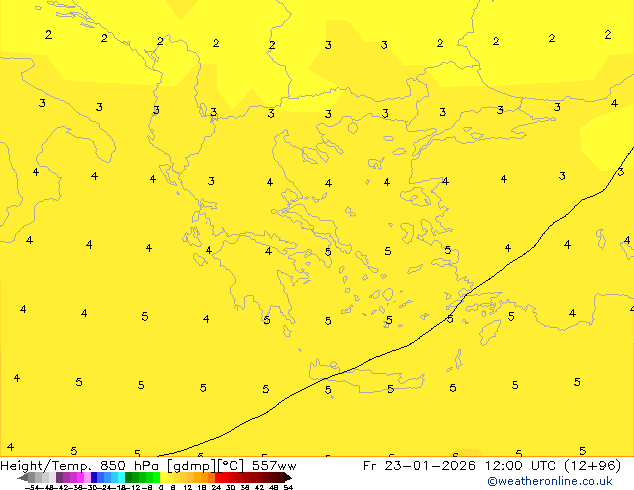Image resolution: width=634 pixels, height=490 pixels.
Task: Click the cyan legend swatch
Action: (x=121, y=477)
